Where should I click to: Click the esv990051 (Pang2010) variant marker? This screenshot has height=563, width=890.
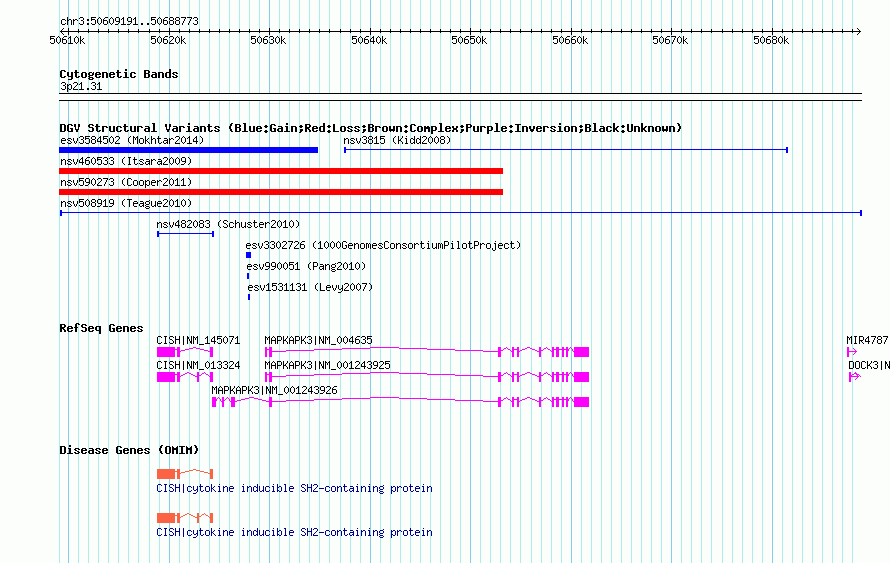(248, 276)
